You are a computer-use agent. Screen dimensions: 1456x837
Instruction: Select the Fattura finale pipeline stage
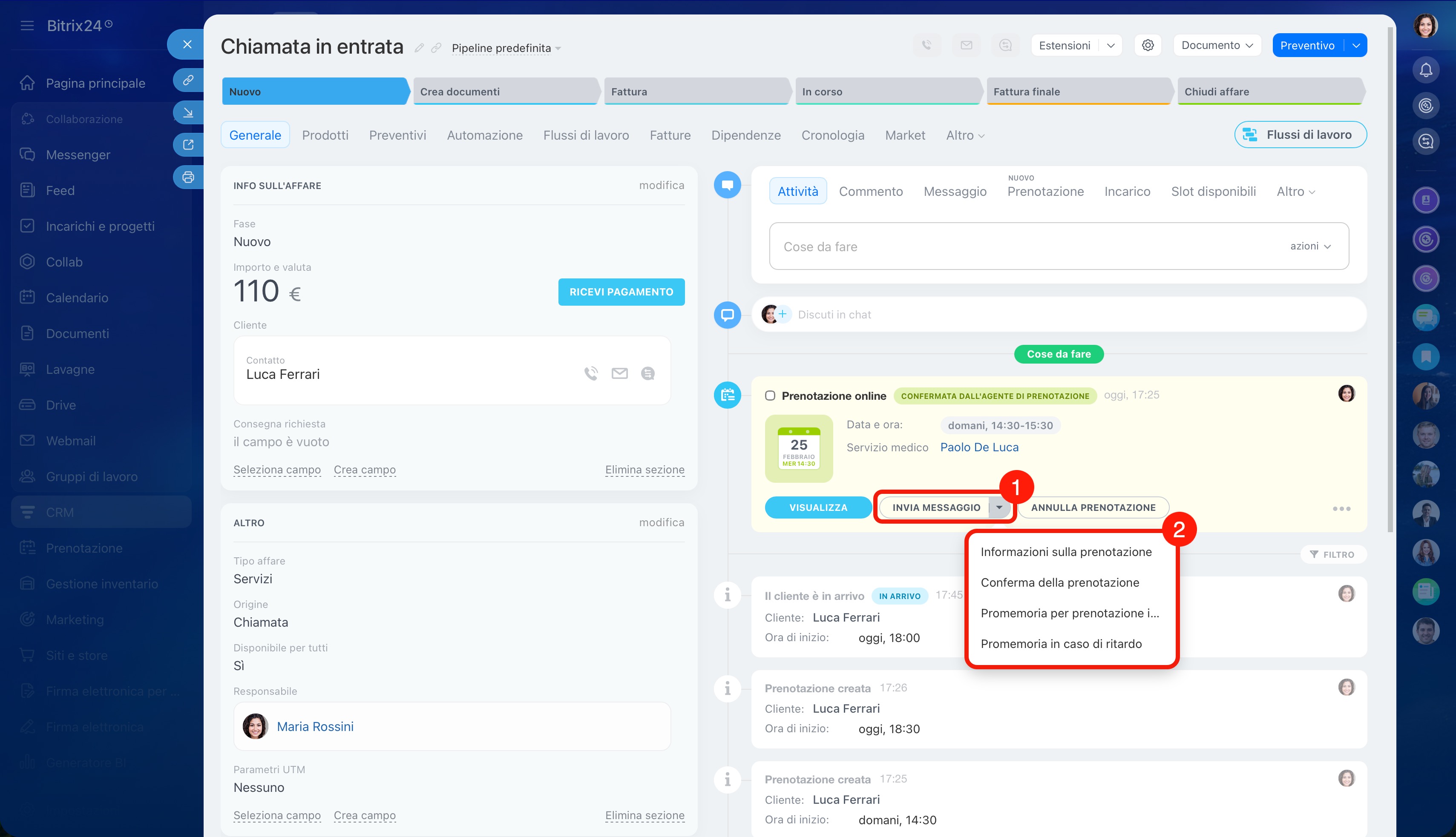coord(1078,92)
